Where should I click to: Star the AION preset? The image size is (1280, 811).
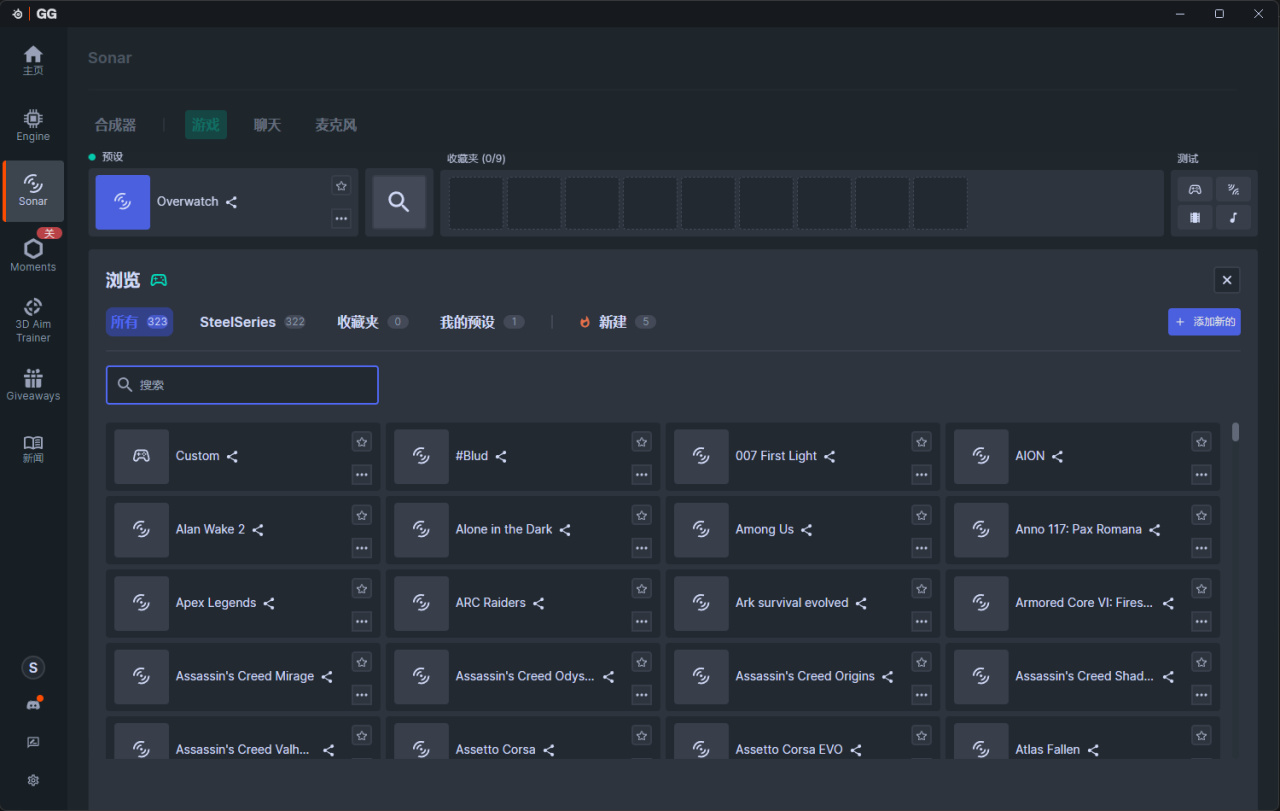coord(1202,441)
